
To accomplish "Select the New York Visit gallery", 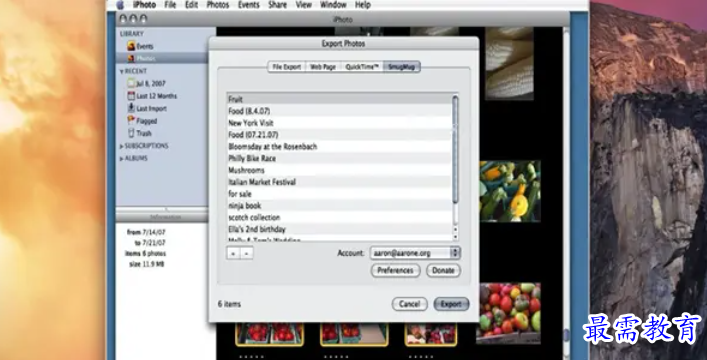I will [339, 123].
